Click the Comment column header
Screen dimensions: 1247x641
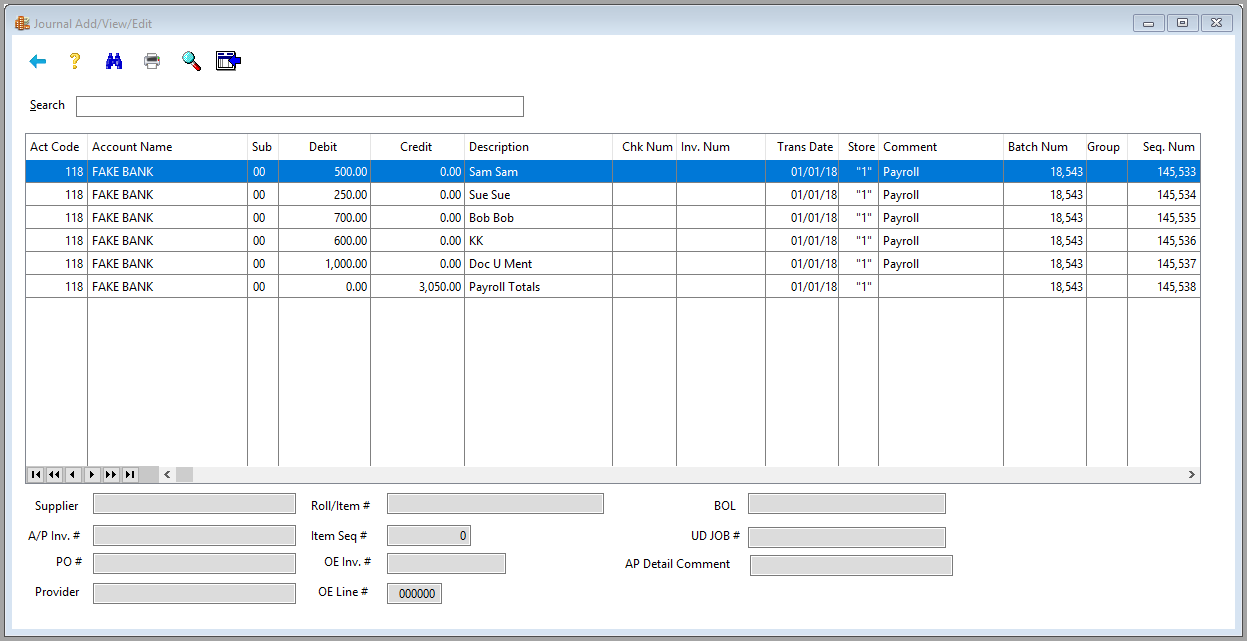(941, 147)
